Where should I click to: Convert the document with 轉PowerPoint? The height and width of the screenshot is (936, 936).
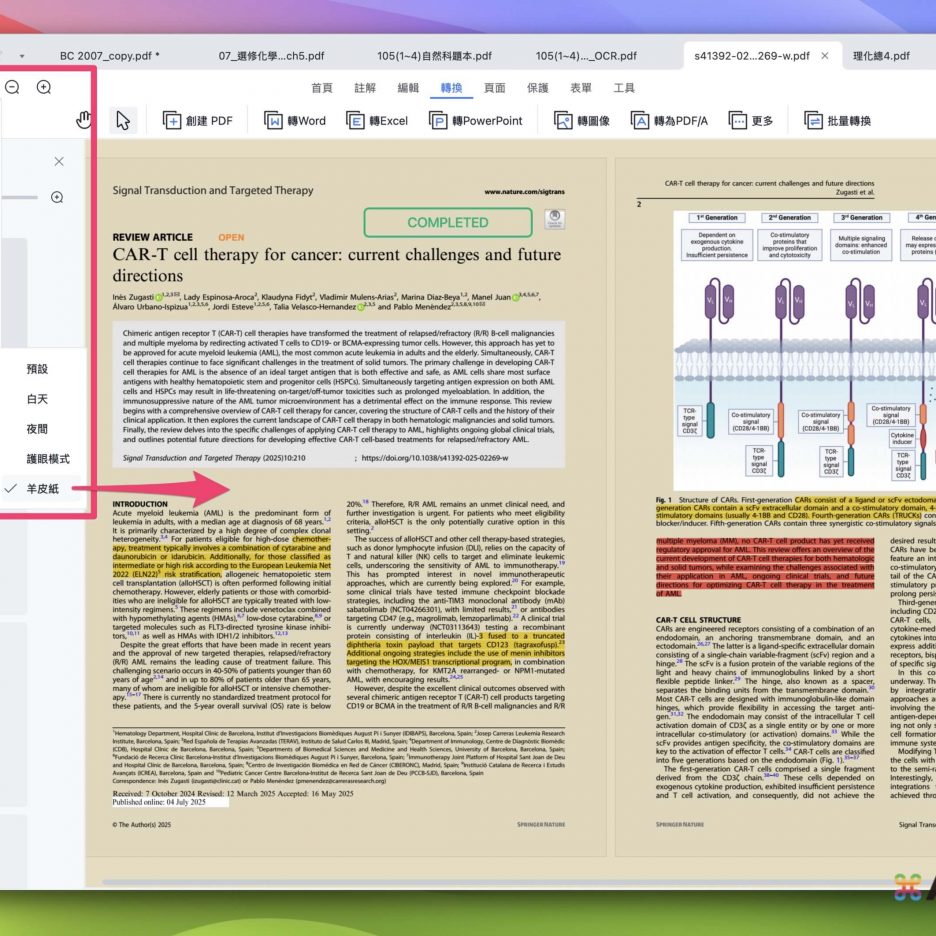point(476,121)
